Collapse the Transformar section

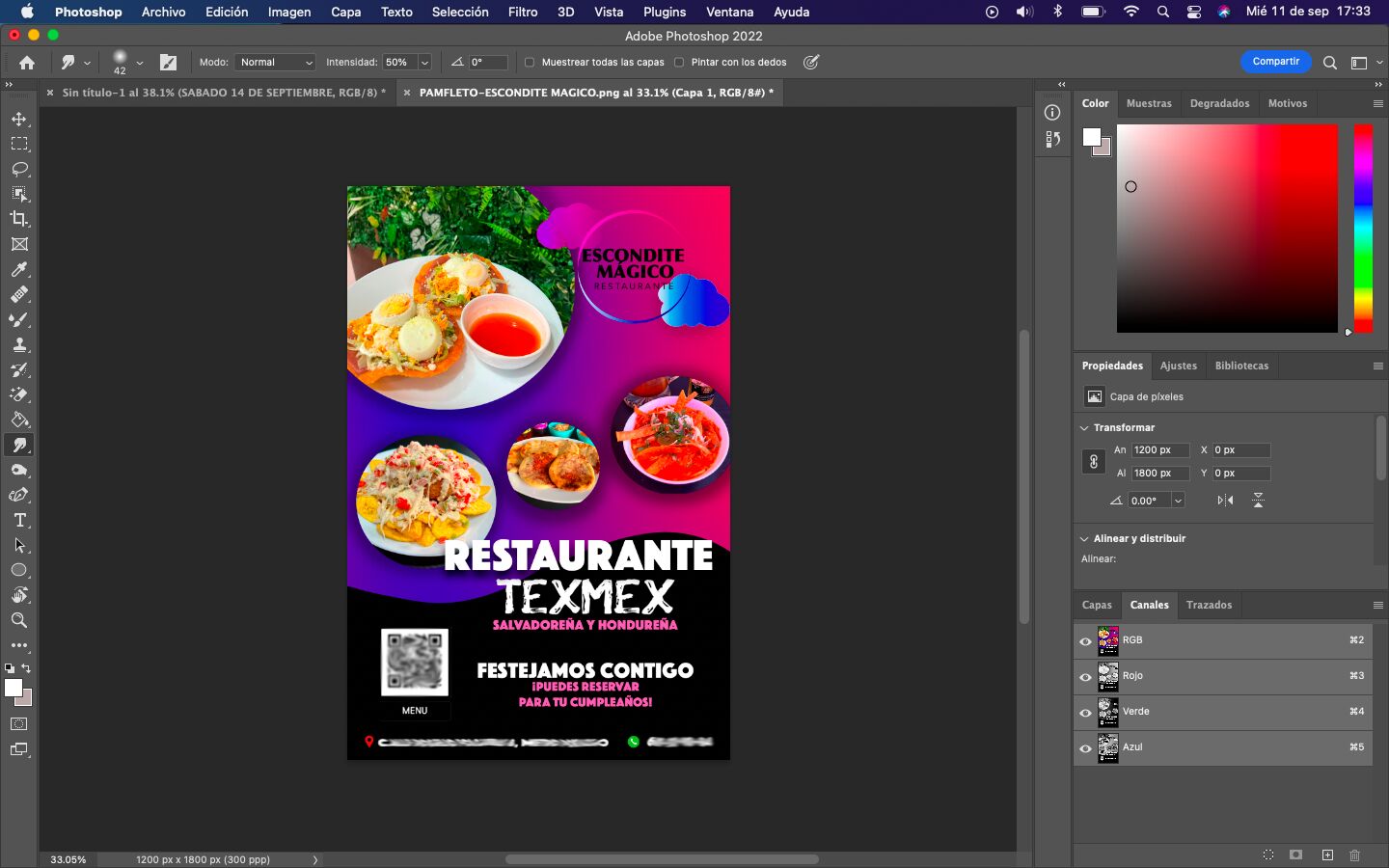pos(1084,428)
